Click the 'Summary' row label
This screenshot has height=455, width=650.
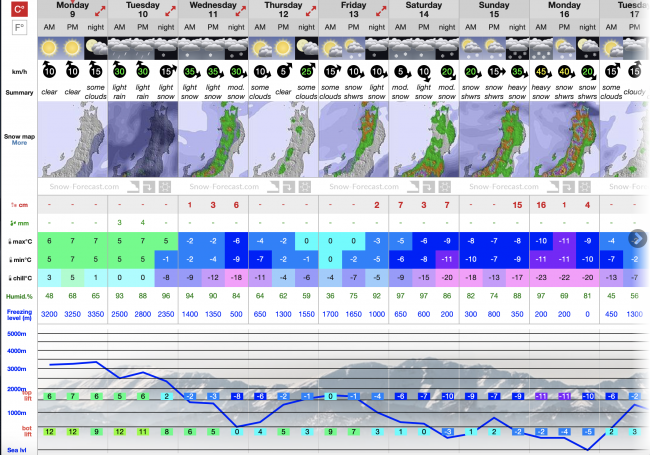[x=19, y=92]
